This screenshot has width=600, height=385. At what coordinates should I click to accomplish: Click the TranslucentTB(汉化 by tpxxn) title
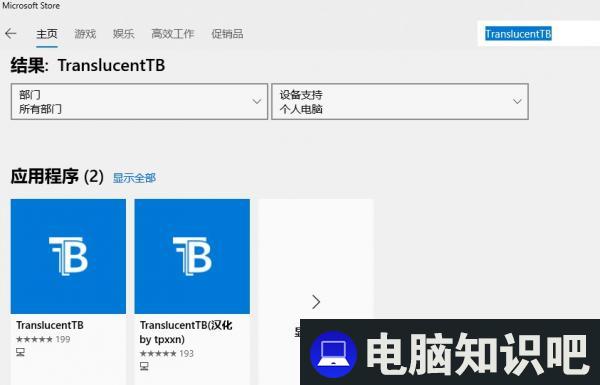[186, 332]
